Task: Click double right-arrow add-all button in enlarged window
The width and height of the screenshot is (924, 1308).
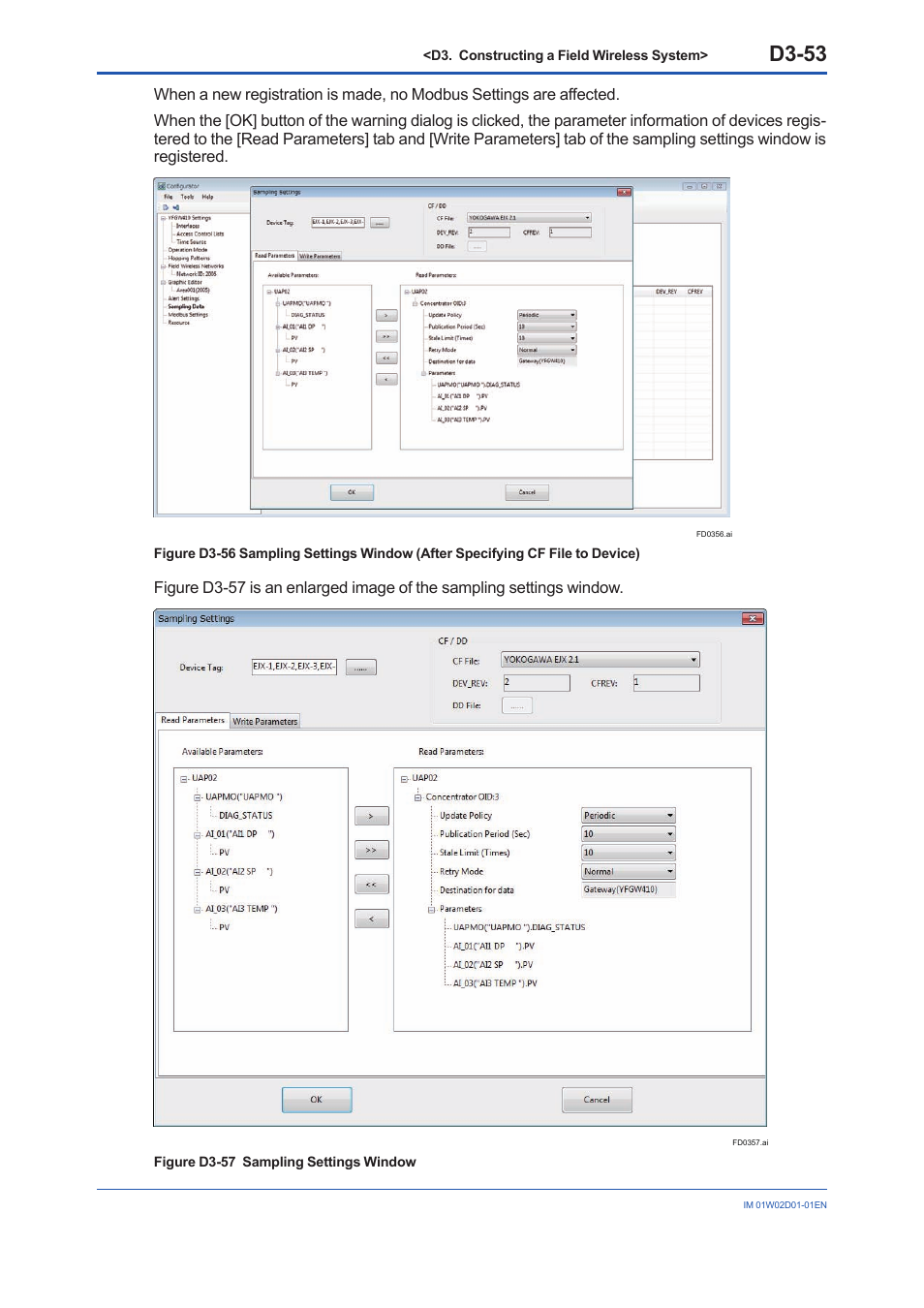Action: point(372,851)
